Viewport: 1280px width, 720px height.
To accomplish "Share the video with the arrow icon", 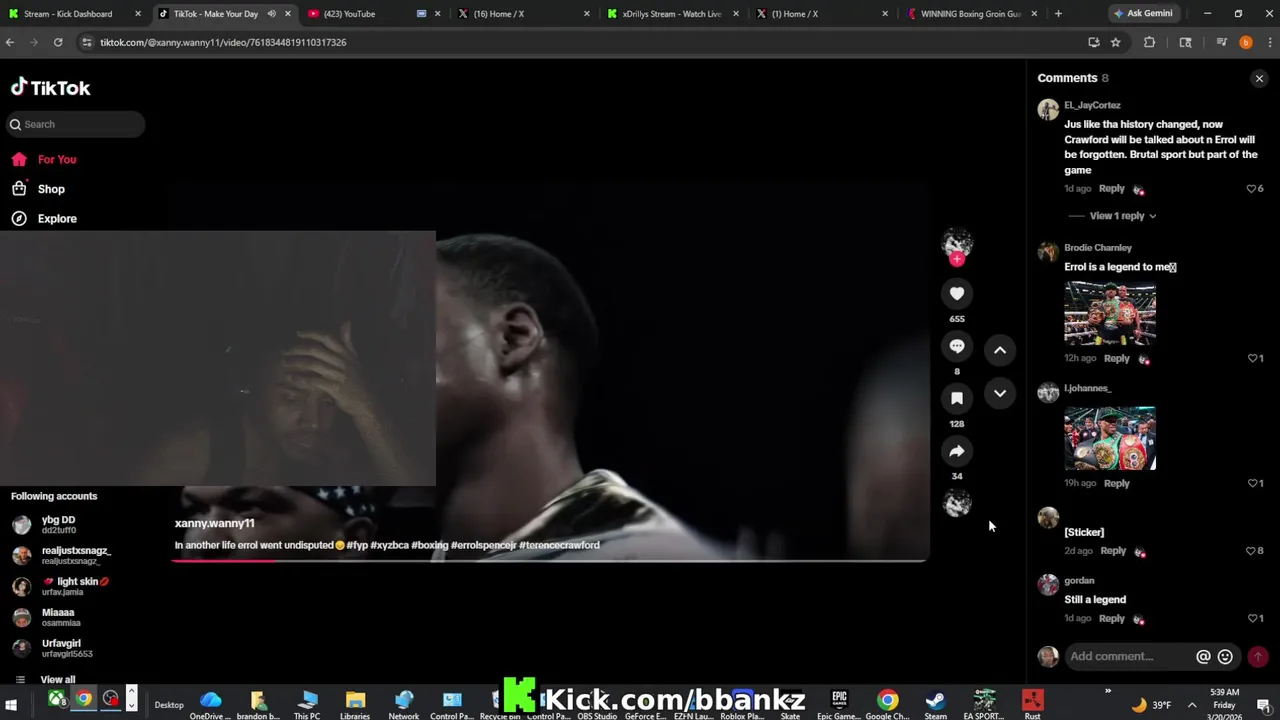I will pyautogui.click(x=957, y=451).
